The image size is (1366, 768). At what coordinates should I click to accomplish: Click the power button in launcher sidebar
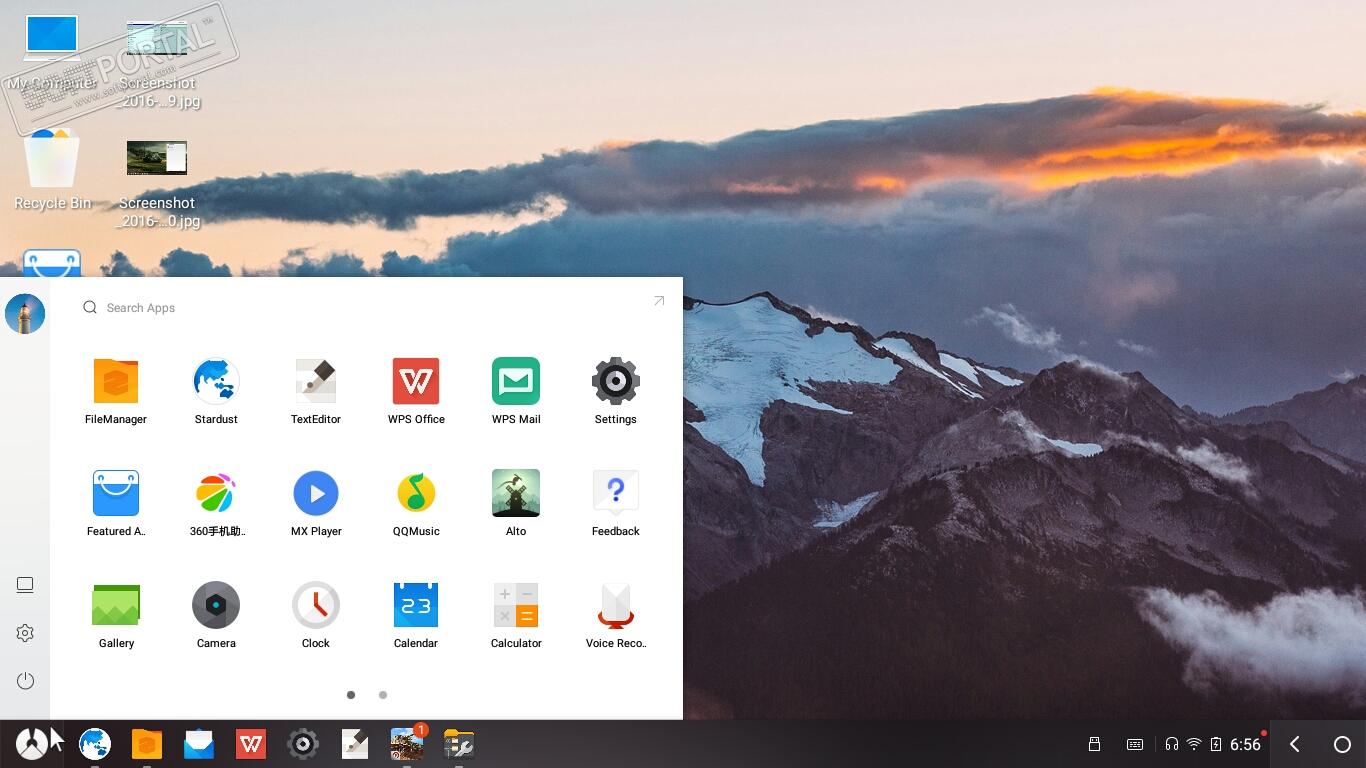pos(25,681)
